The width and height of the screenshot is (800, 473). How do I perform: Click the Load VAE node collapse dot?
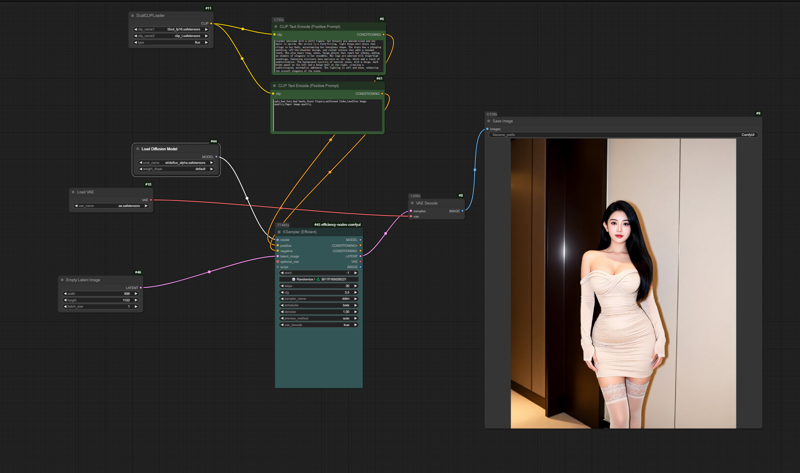(73, 192)
